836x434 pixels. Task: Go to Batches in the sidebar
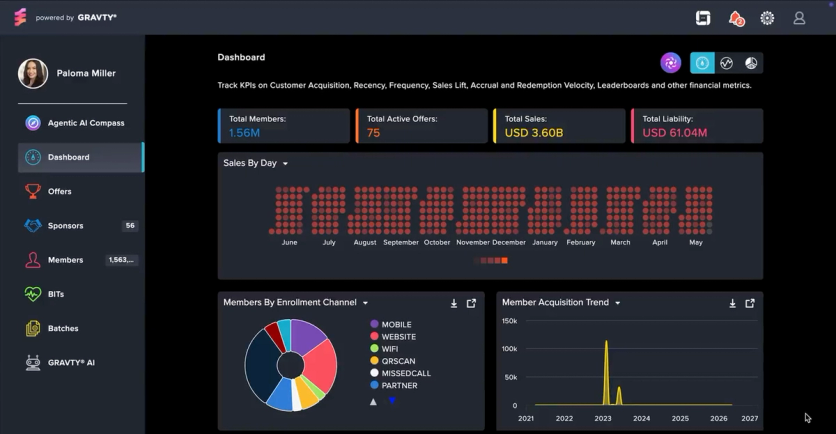81,328
